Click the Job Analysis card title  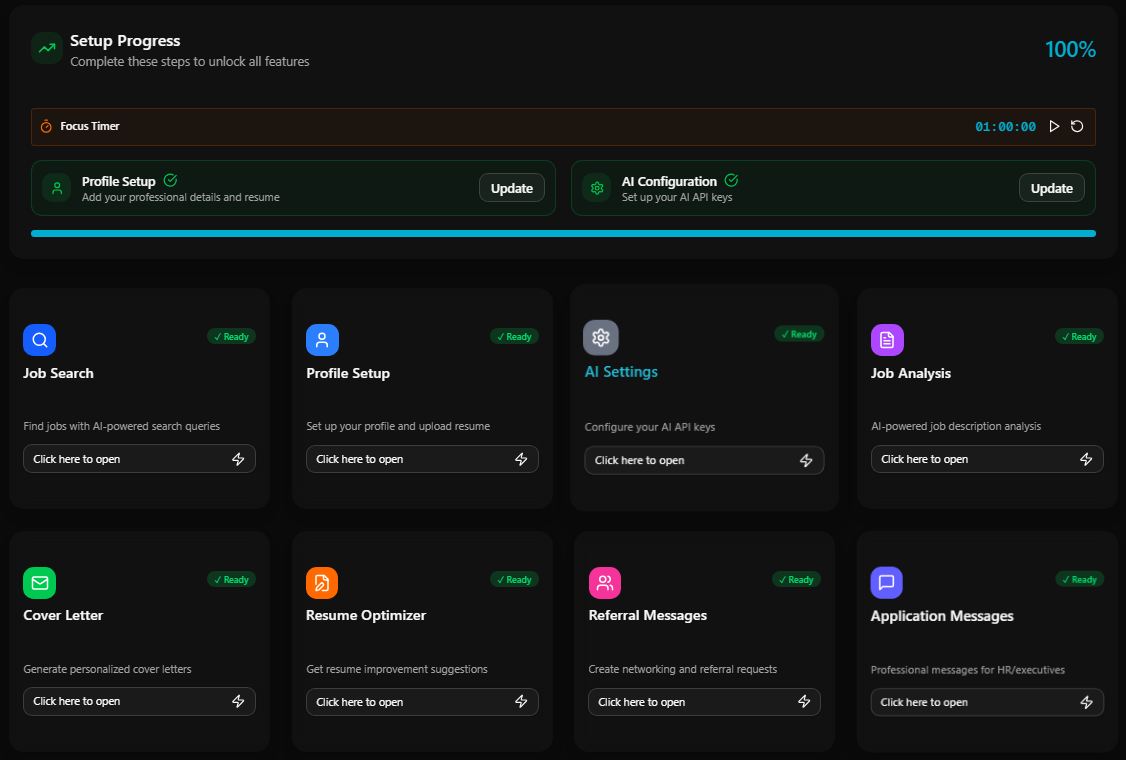tap(911, 373)
